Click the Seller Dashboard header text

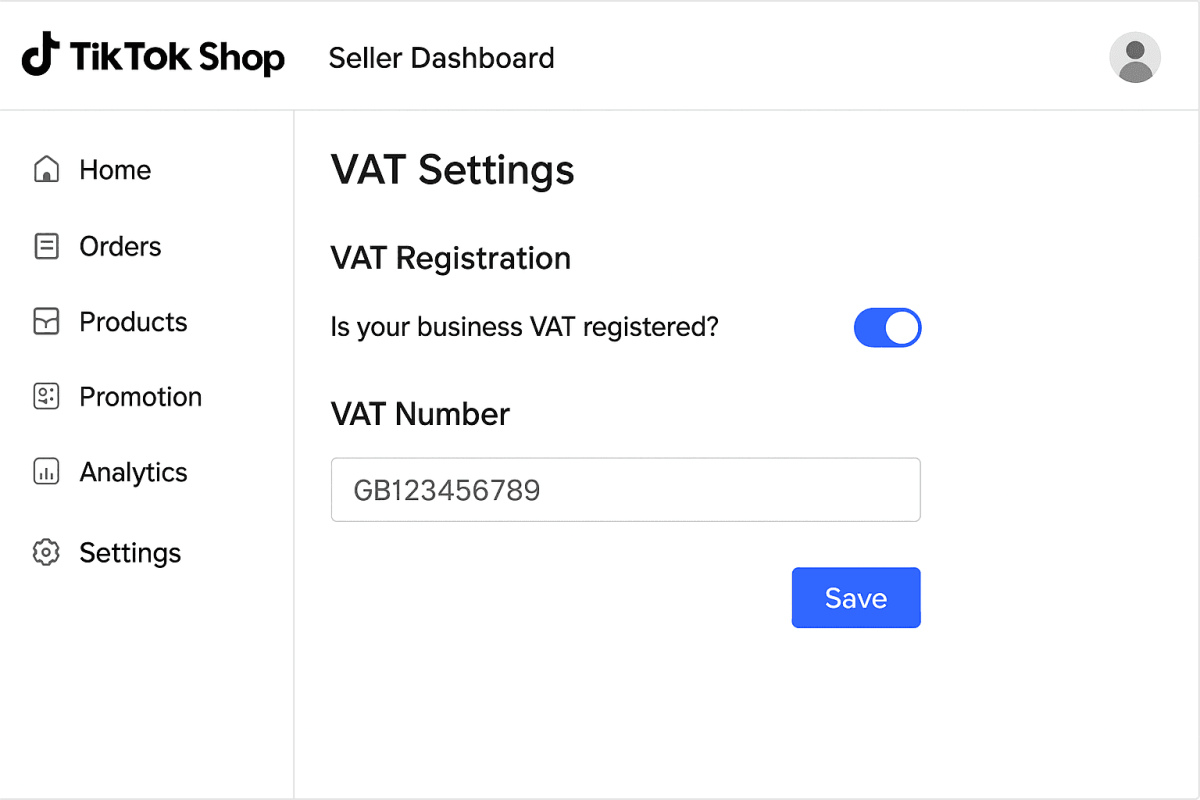pos(441,58)
